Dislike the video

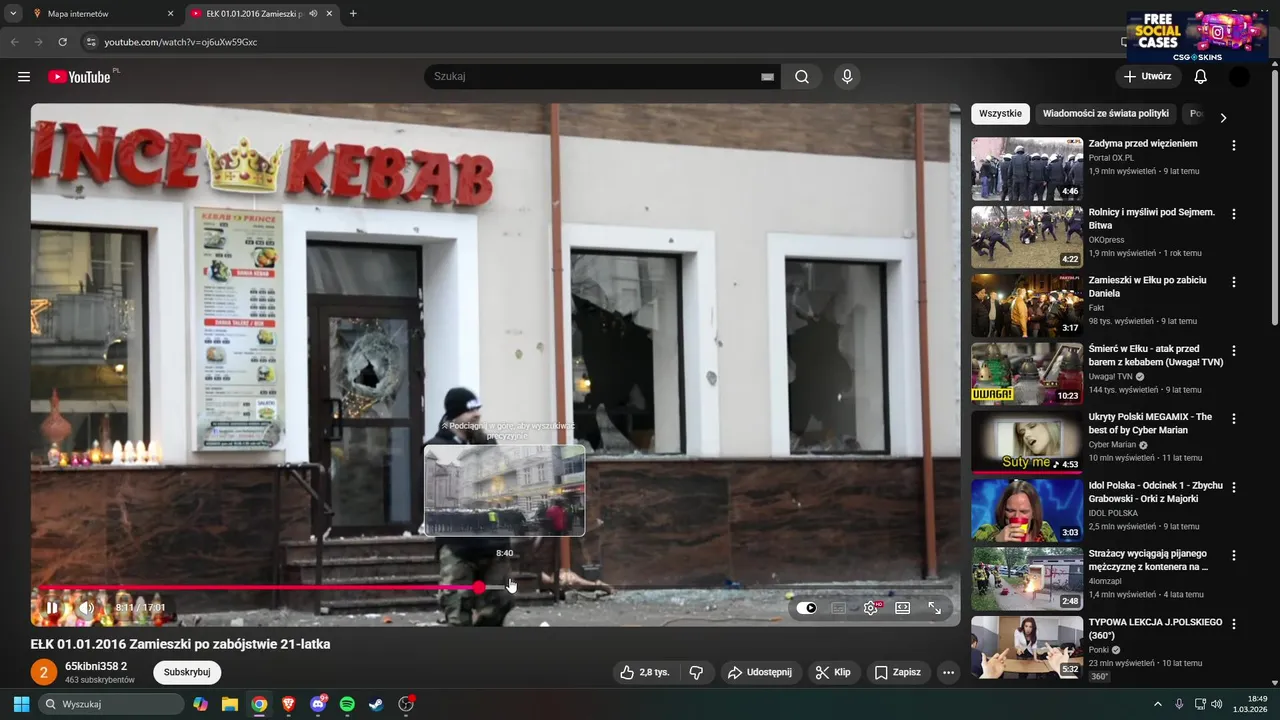pyautogui.click(x=697, y=672)
